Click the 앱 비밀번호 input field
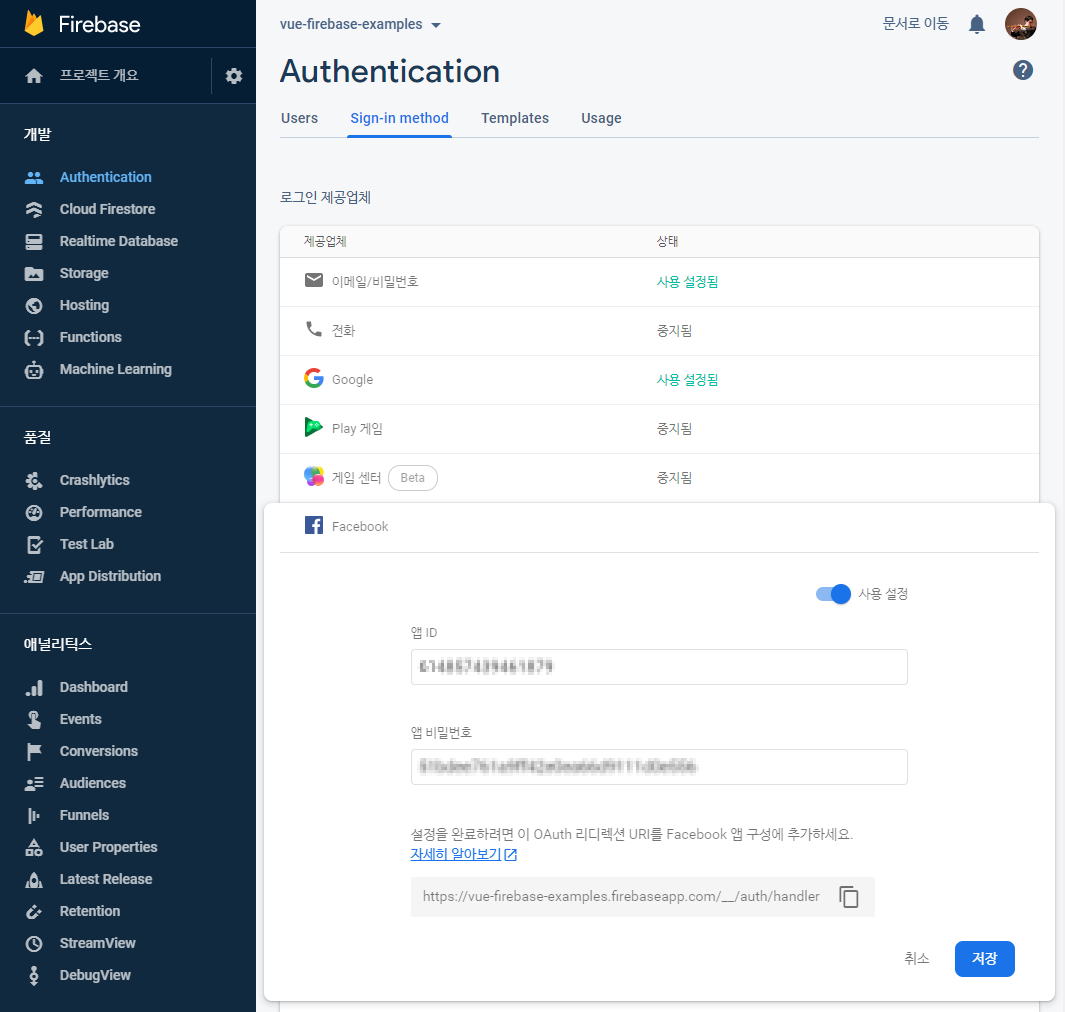This screenshot has width=1065, height=1012. (659, 767)
